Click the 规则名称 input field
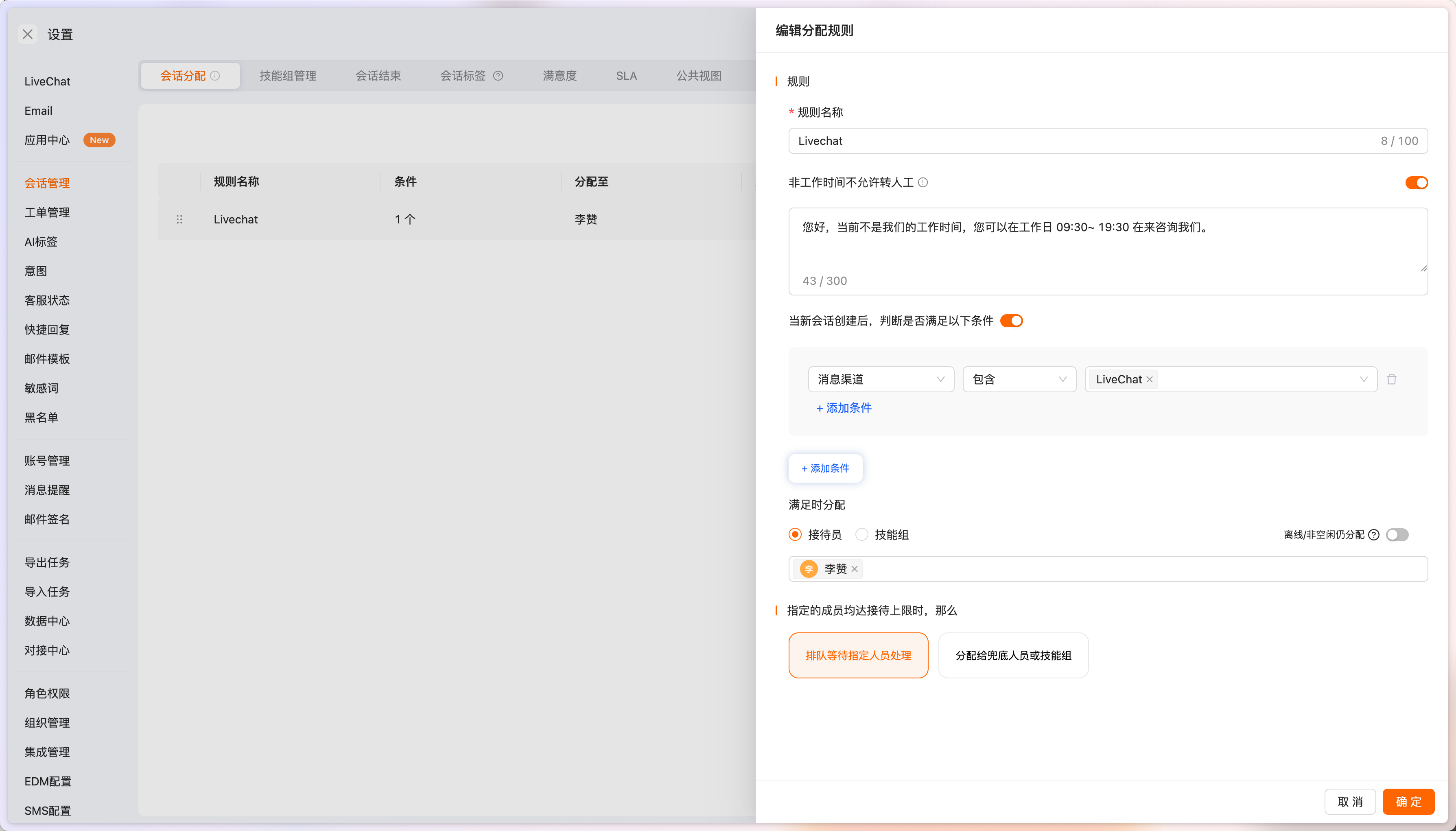The width and height of the screenshot is (1456, 831). (x=1084, y=140)
